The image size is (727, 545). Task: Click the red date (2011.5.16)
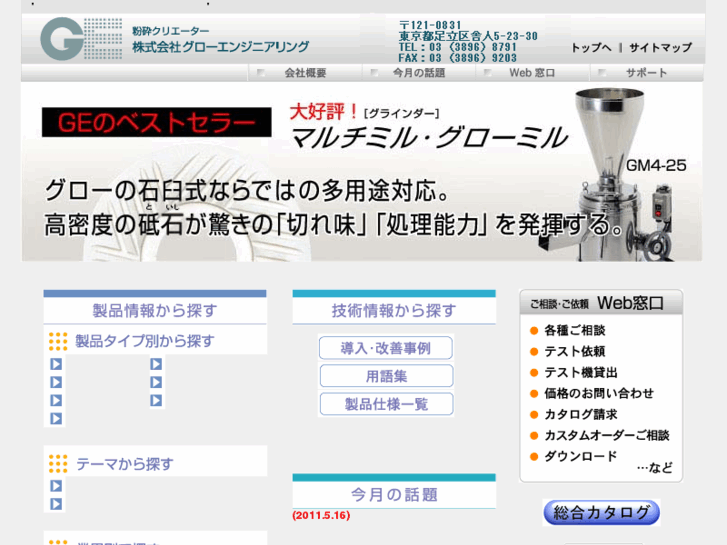pyautogui.click(x=321, y=515)
